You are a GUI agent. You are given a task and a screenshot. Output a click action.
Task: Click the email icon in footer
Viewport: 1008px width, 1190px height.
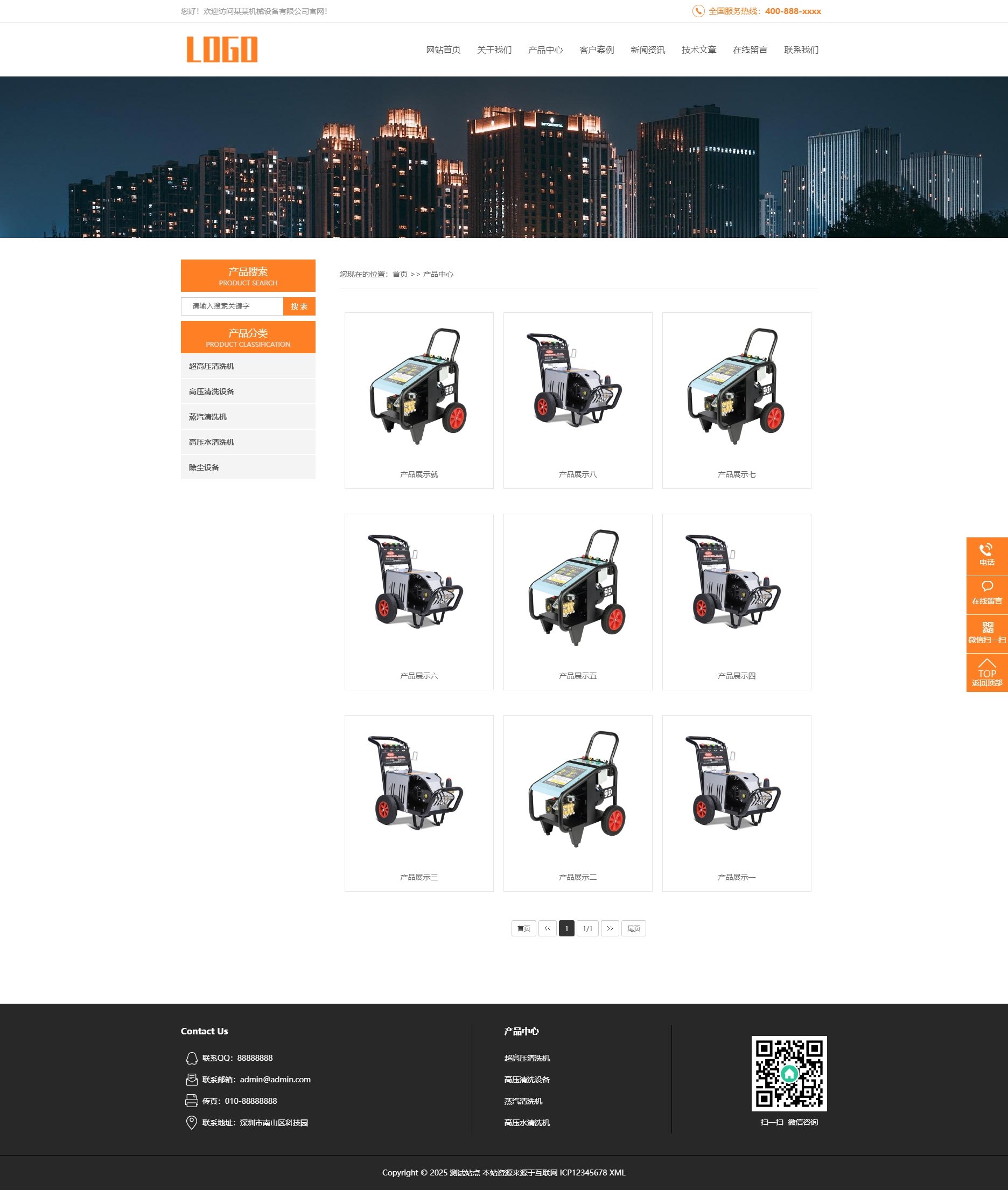coord(192,1080)
